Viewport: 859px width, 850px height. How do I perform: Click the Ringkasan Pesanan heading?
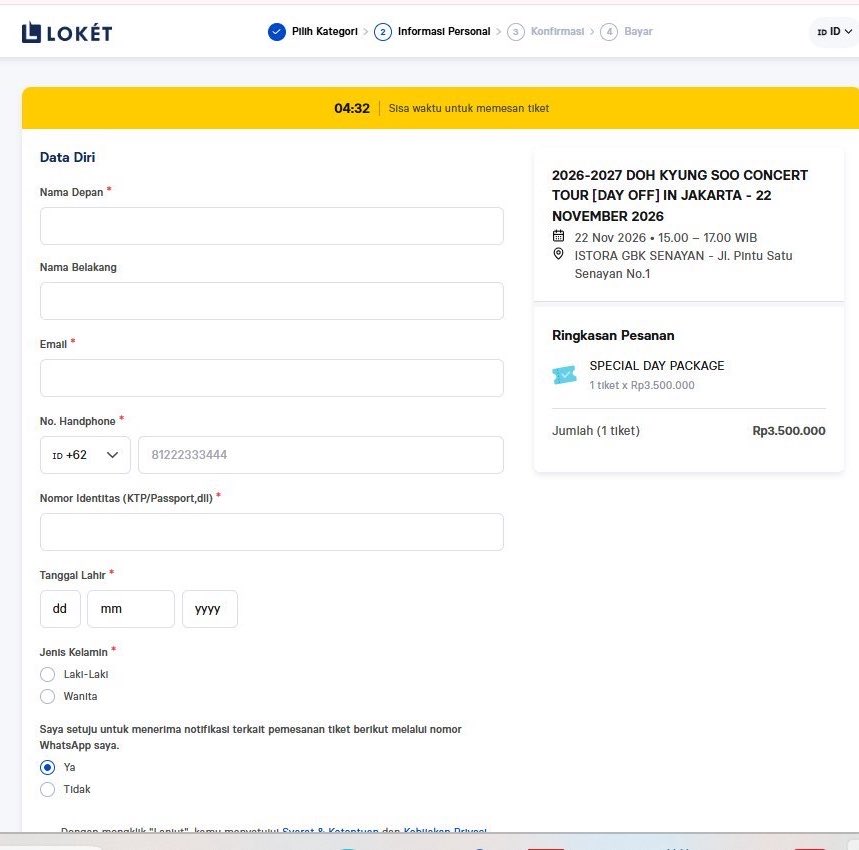coord(613,335)
